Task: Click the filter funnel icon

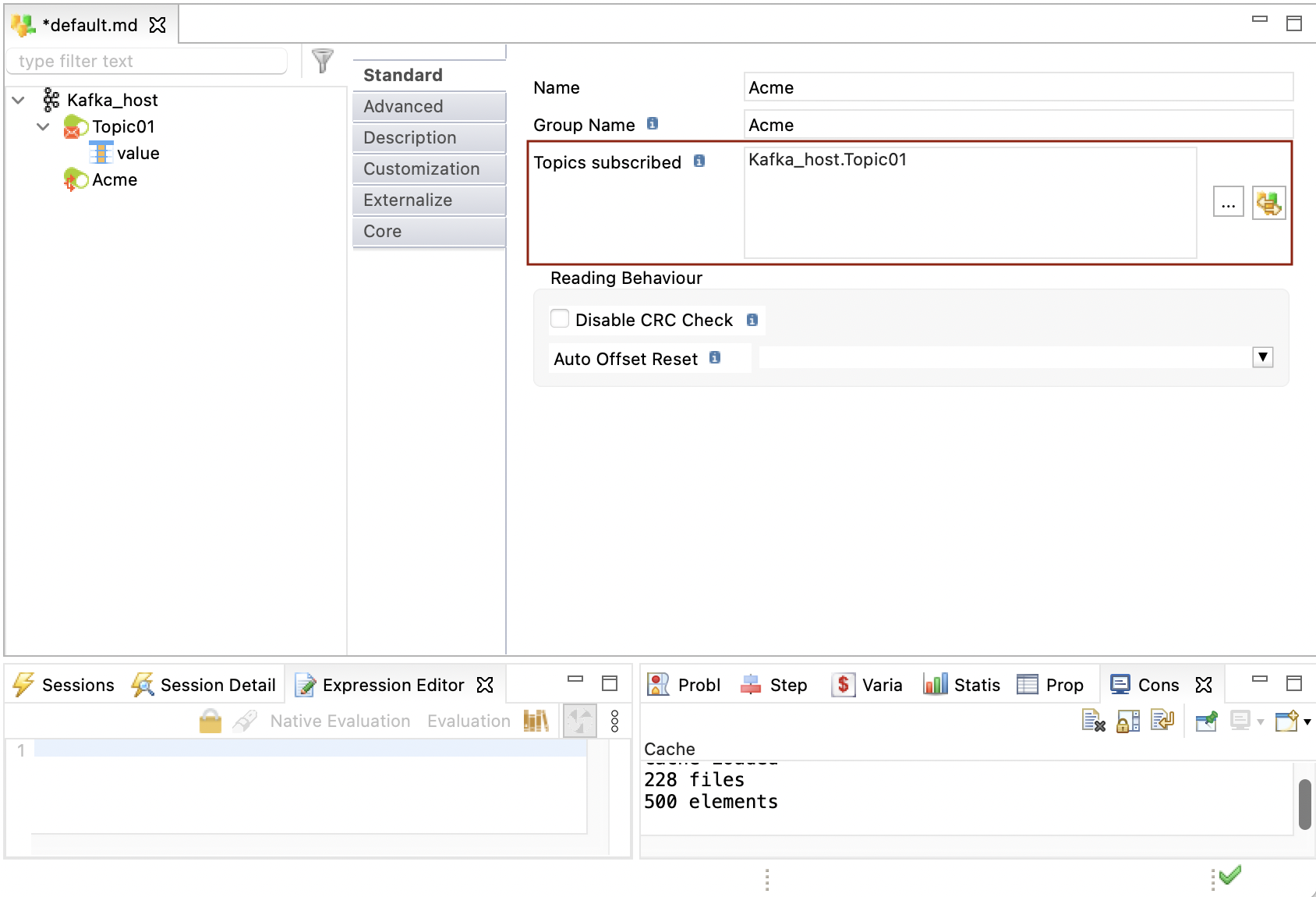Action: coord(322,60)
